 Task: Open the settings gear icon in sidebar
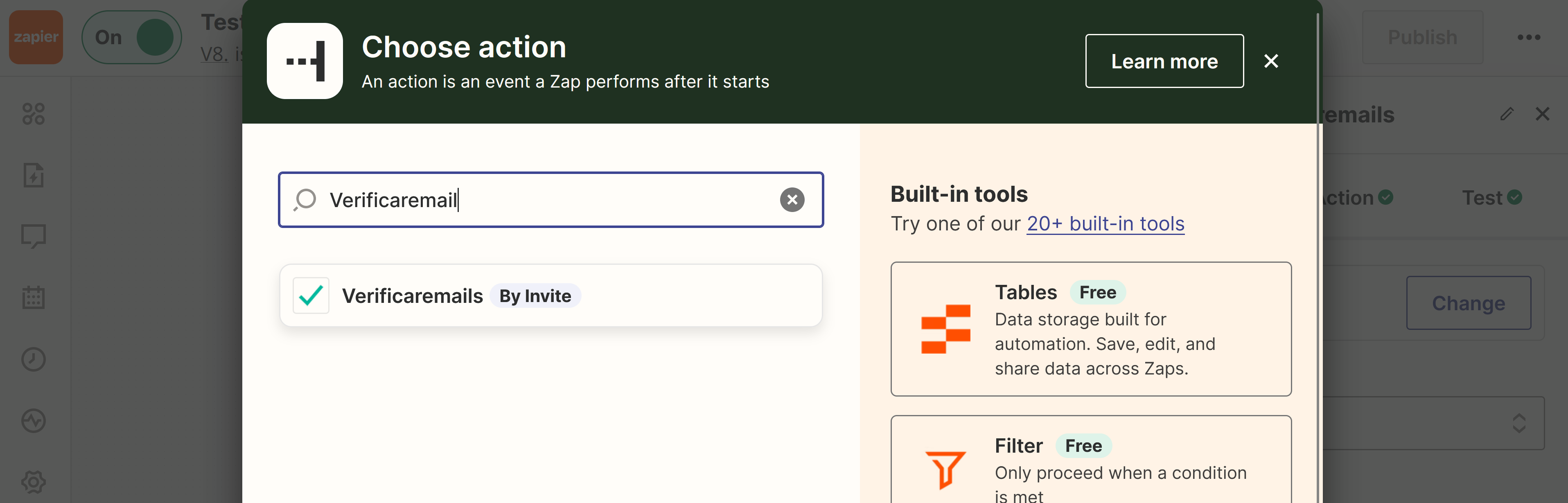click(x=34, y=482)
